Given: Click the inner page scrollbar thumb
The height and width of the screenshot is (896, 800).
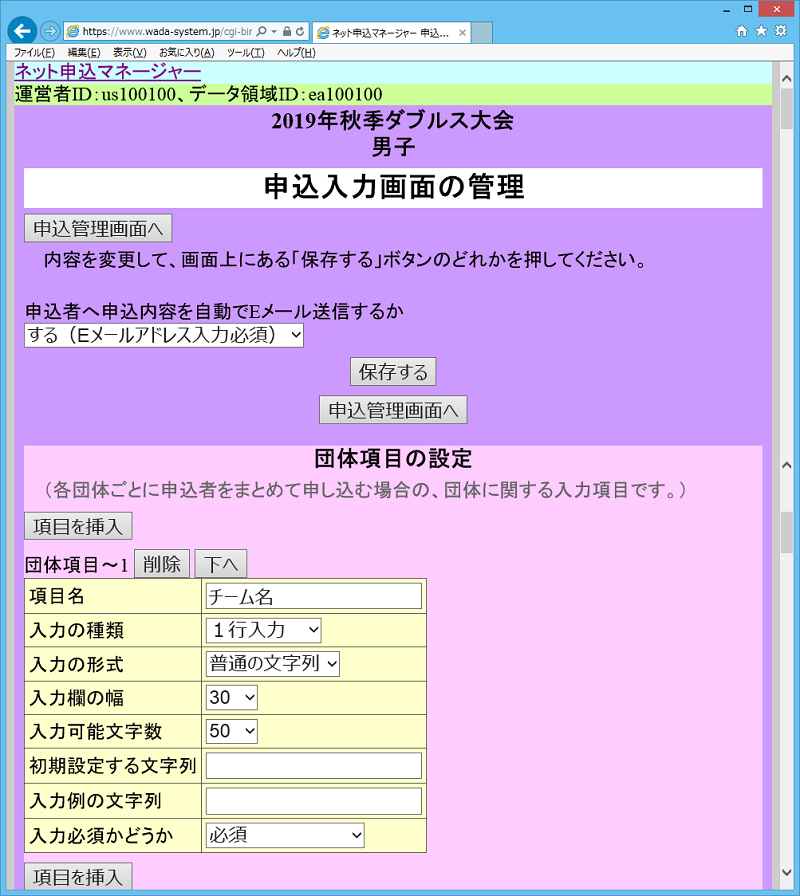Looking at the screenshot, I should click(x=787, y=533).
